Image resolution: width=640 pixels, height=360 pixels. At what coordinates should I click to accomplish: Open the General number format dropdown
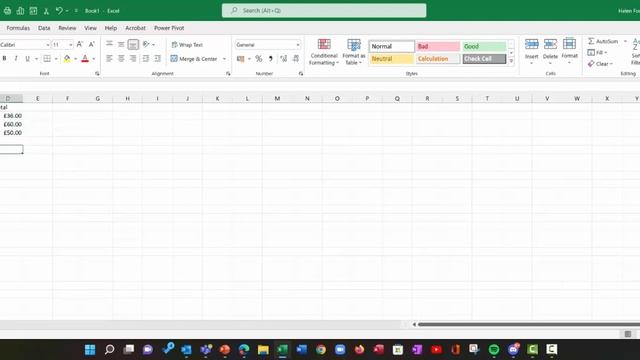point(298,44)
